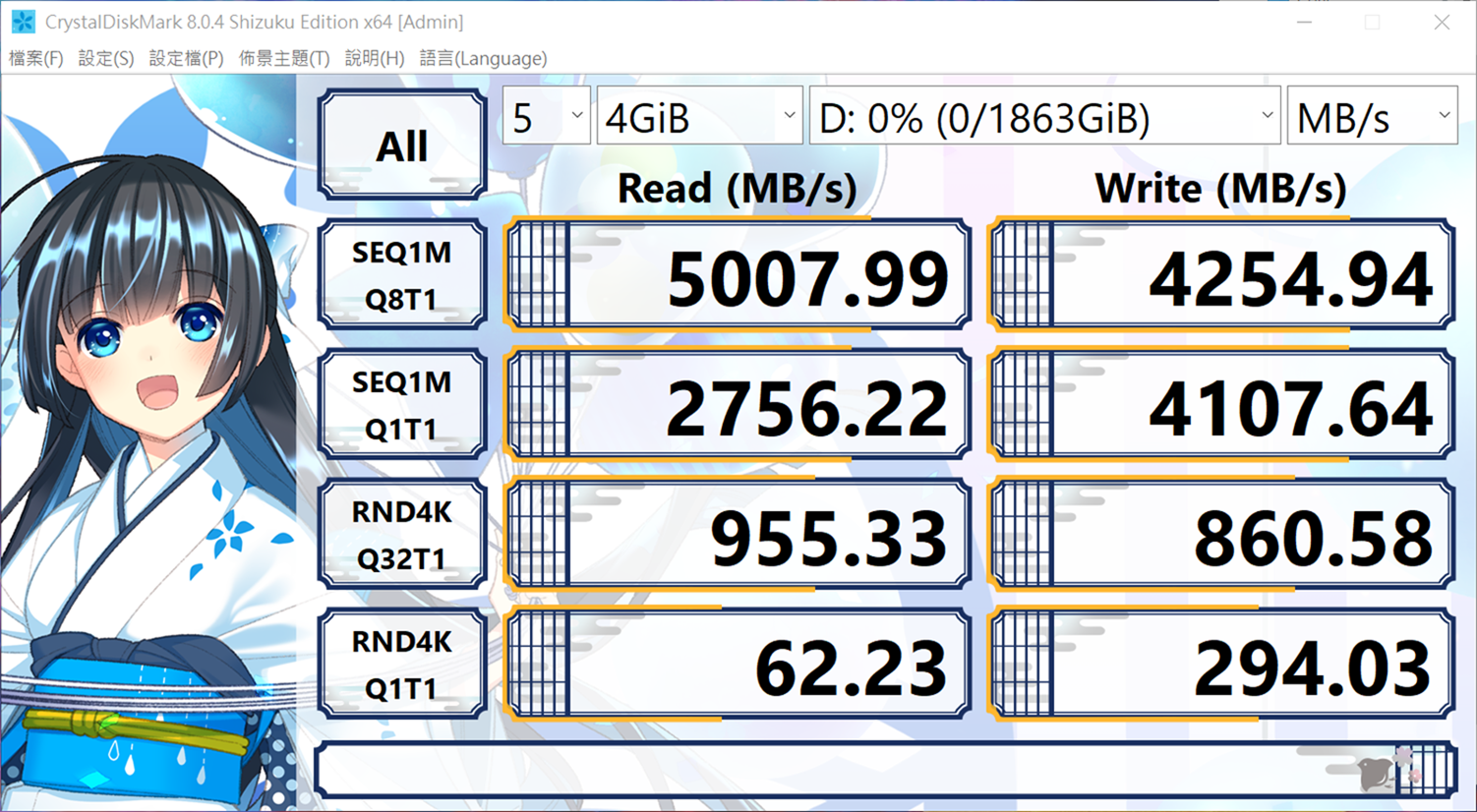Viewport: 1477px width, 812px height.
Task: Open the 語言(Language) menu
Action: click(483, 58)
